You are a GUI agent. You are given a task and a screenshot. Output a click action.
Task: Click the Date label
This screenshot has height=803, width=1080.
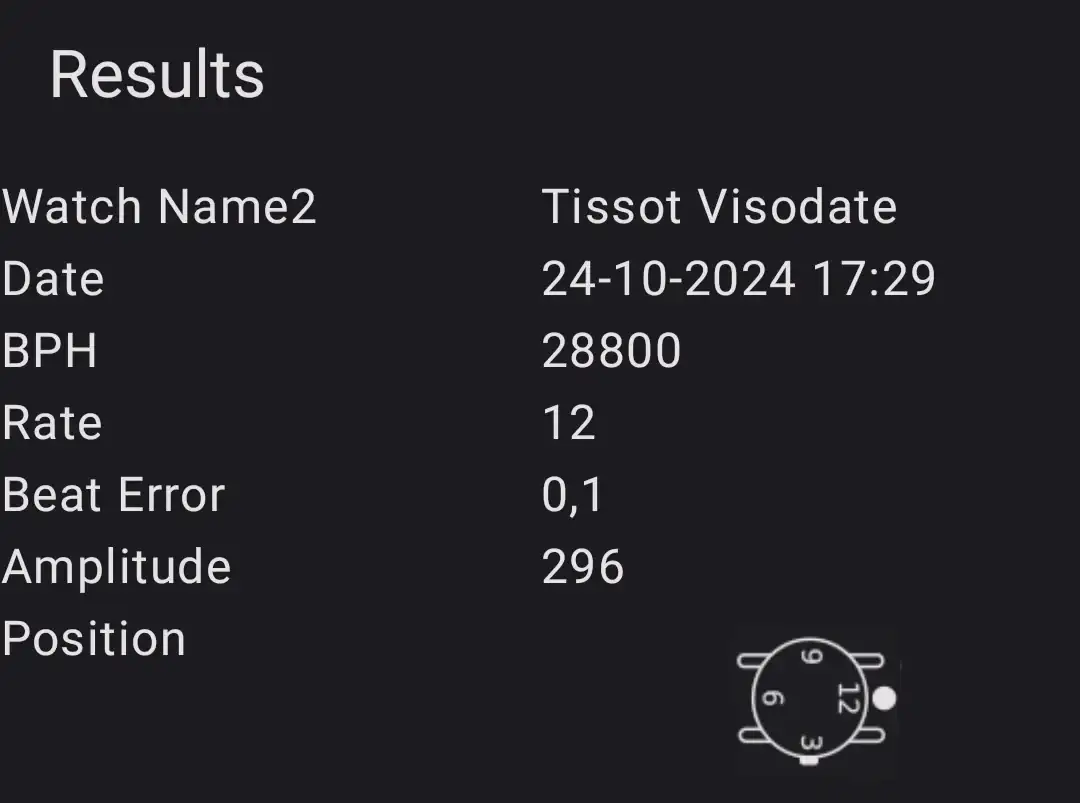pos(53,278)
